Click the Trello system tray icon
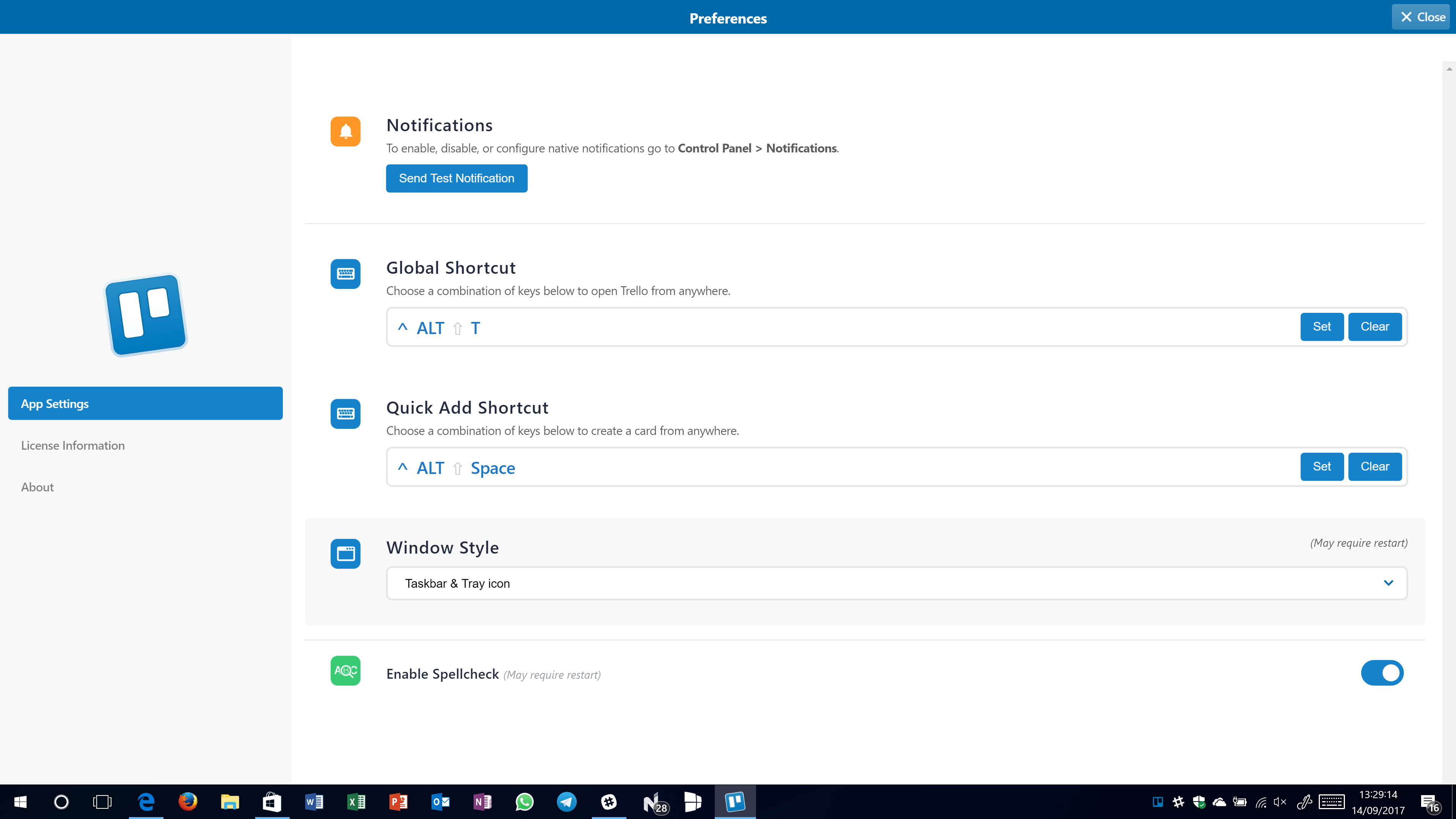This screenshot has height=819, width=1456. click(1158, 802)
